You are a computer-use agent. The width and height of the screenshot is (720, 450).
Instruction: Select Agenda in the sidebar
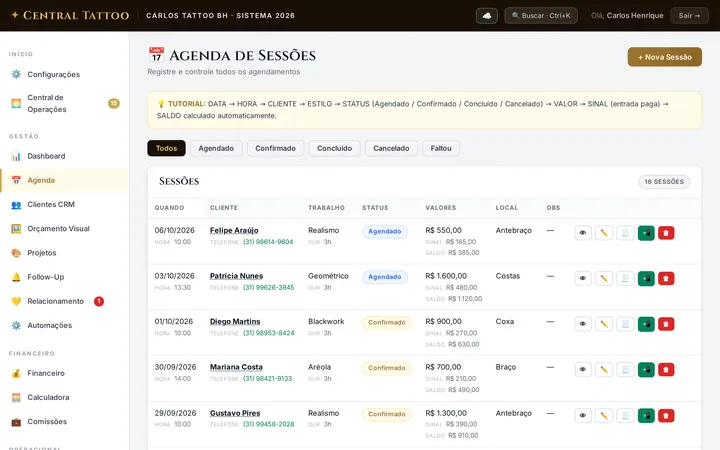point(64,180)
